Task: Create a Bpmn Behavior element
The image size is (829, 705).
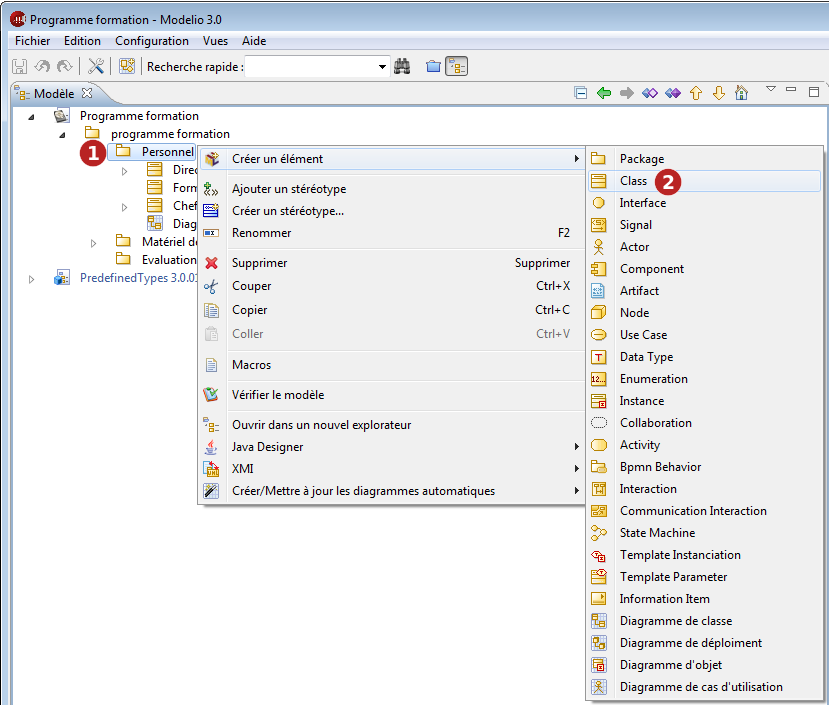Action: [704, 466]
